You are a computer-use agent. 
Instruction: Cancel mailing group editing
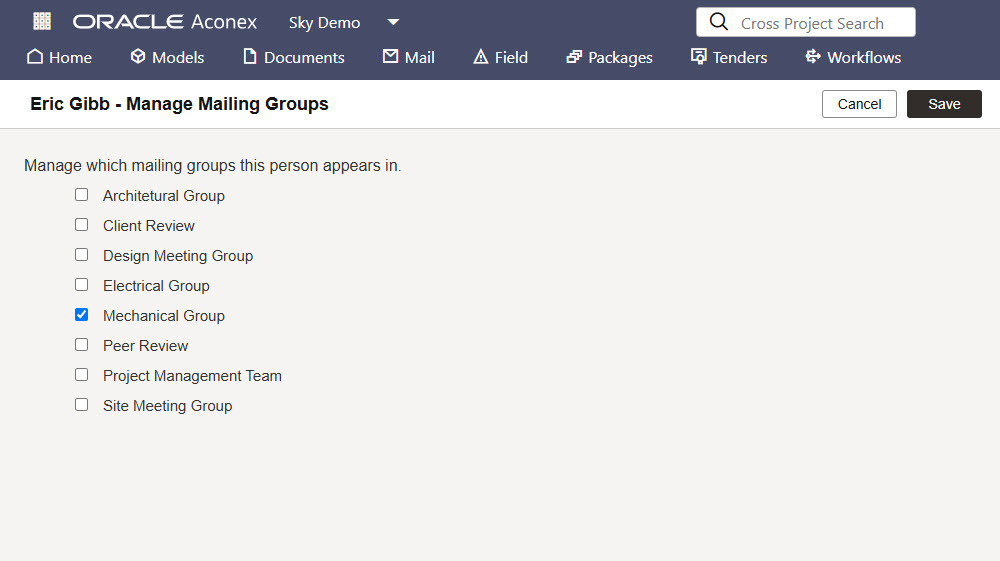(x=859, y=104)
